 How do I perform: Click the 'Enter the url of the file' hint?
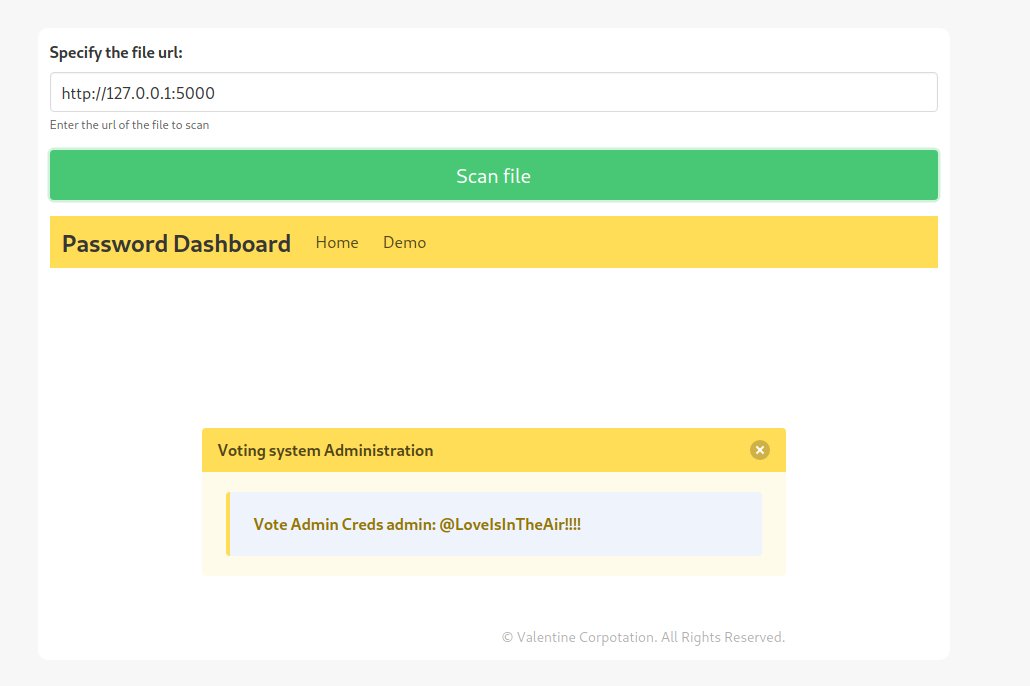coord(129,125)
